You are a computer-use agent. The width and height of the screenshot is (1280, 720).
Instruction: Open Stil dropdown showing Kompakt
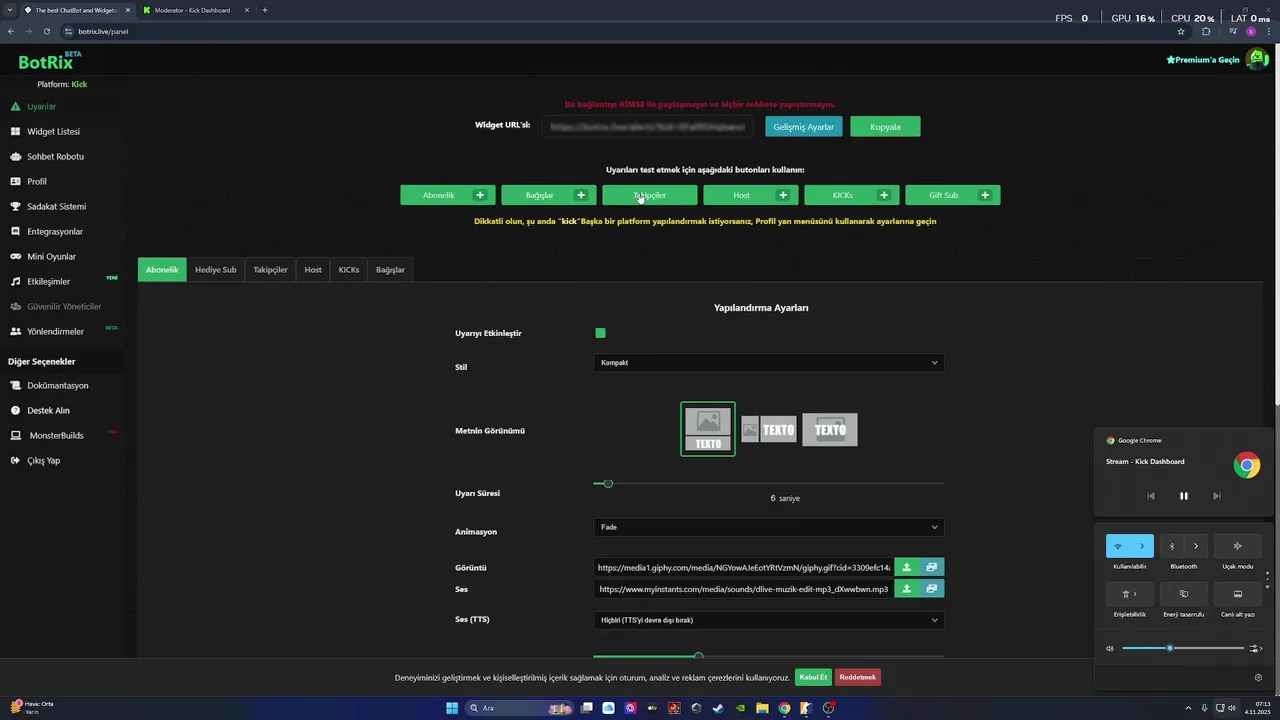768,362
